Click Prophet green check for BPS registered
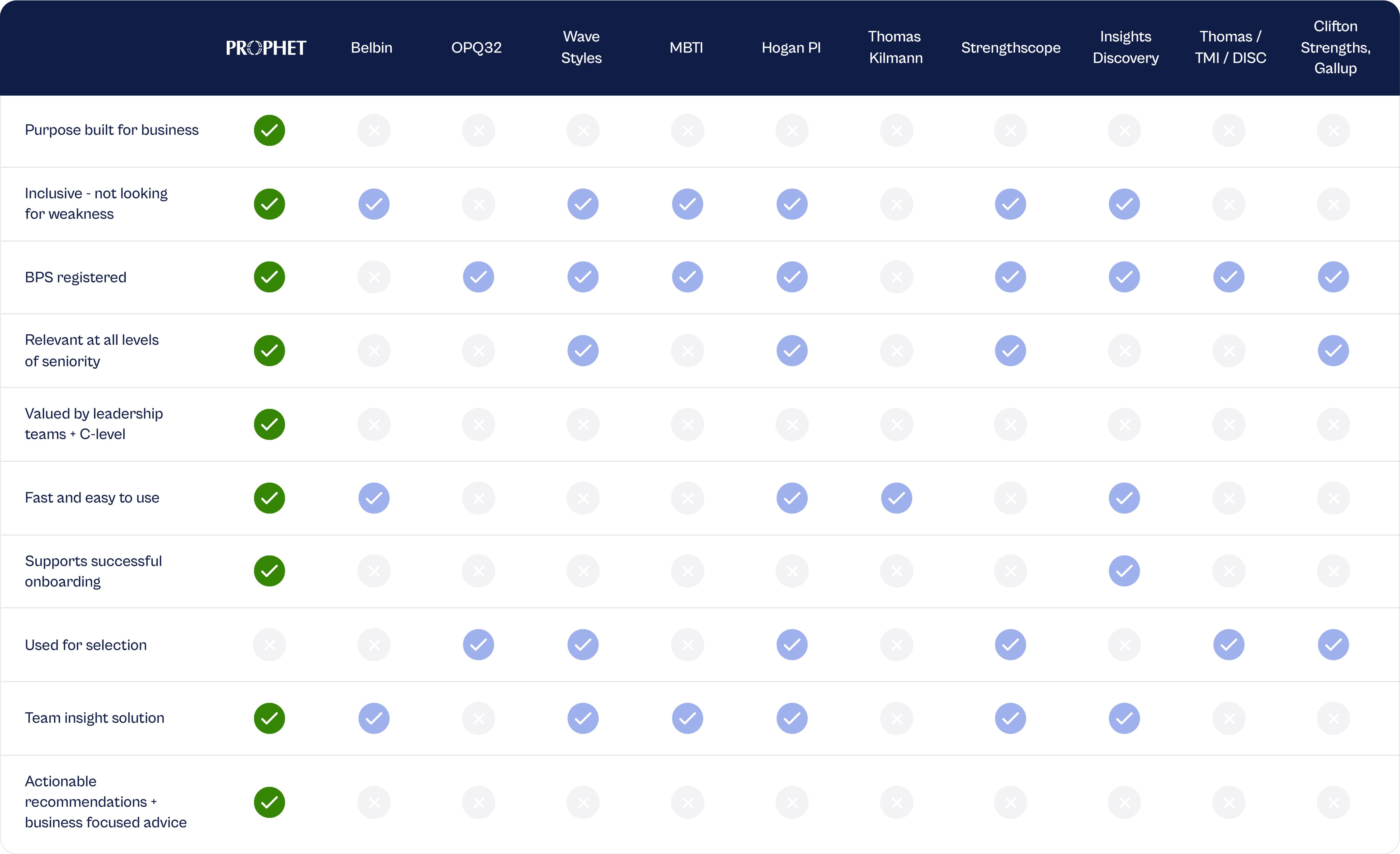Screen dimensions: 1400x854 click(269, 277)
